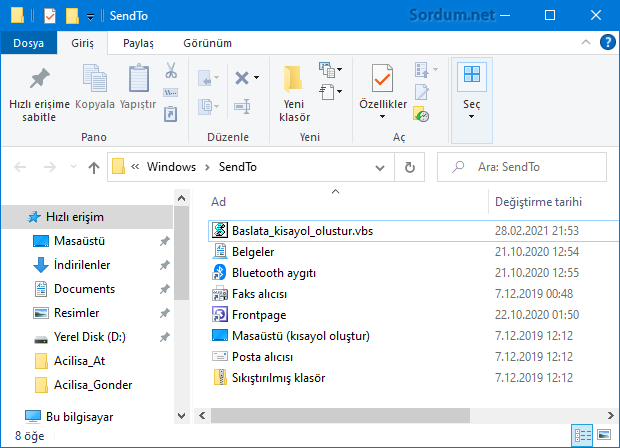Unpin Yerel Disk (D:) using its pin icon

pos(164,337)
